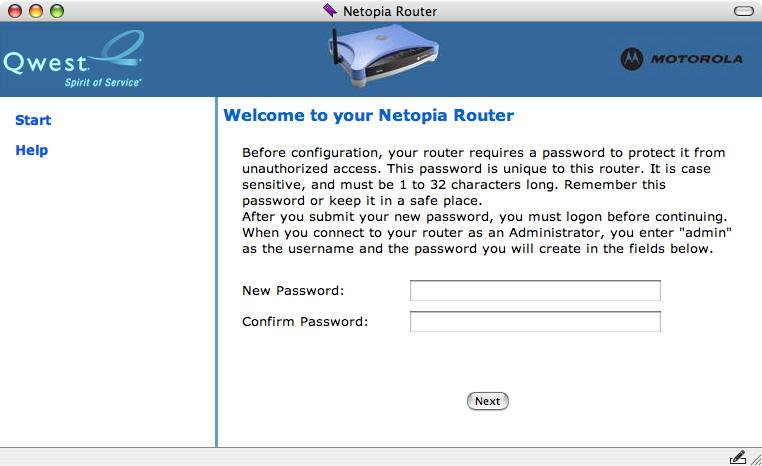
Task: Toggle the toolbar pill button in the title bar
Action: click(x=744, y=11)
